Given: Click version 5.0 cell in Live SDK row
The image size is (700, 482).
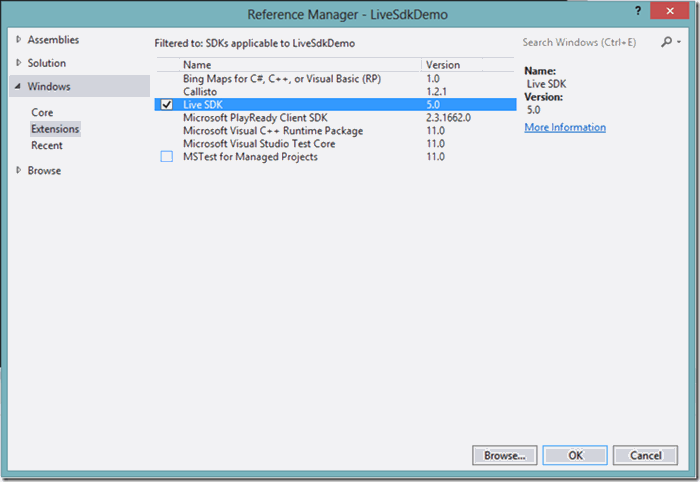Looking at the screenshot, I should tap(433, 105).
